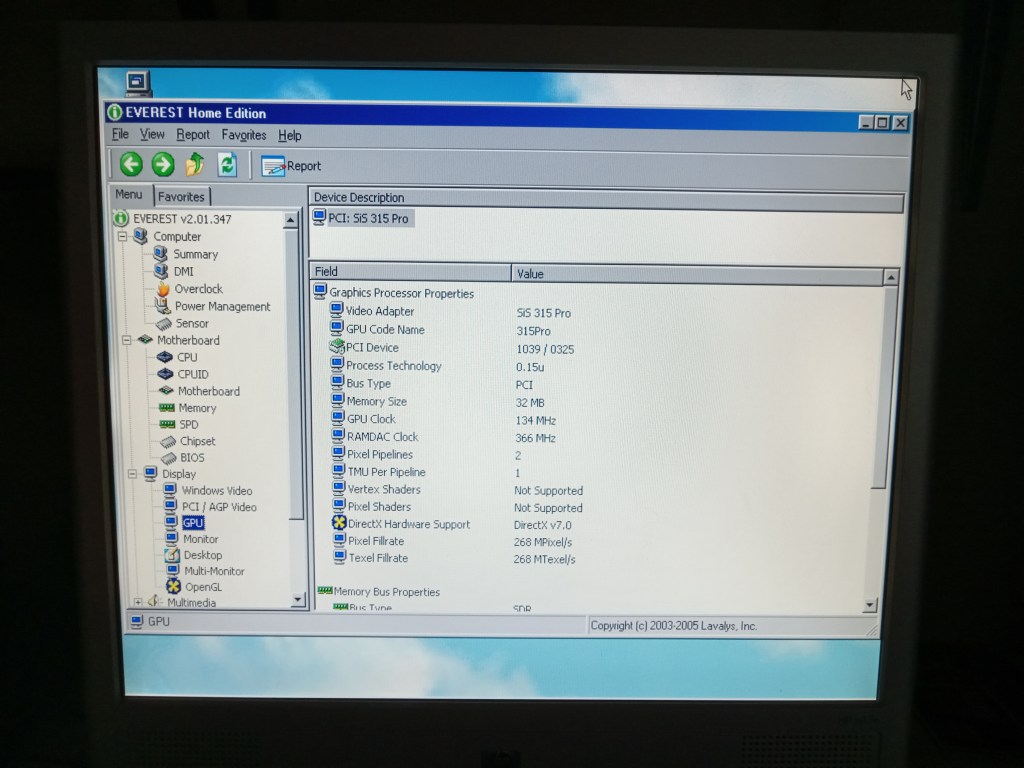Open the Favorites menu in menu bar
The width and height of the screenshot is (1024, 768).
tap(244, 135)
